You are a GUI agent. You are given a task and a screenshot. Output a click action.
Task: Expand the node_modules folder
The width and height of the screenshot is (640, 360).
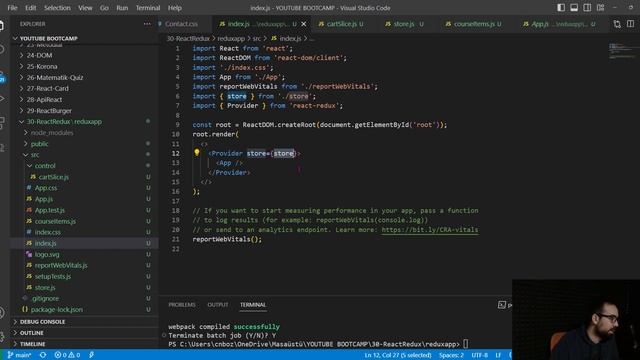click(52, 133)
